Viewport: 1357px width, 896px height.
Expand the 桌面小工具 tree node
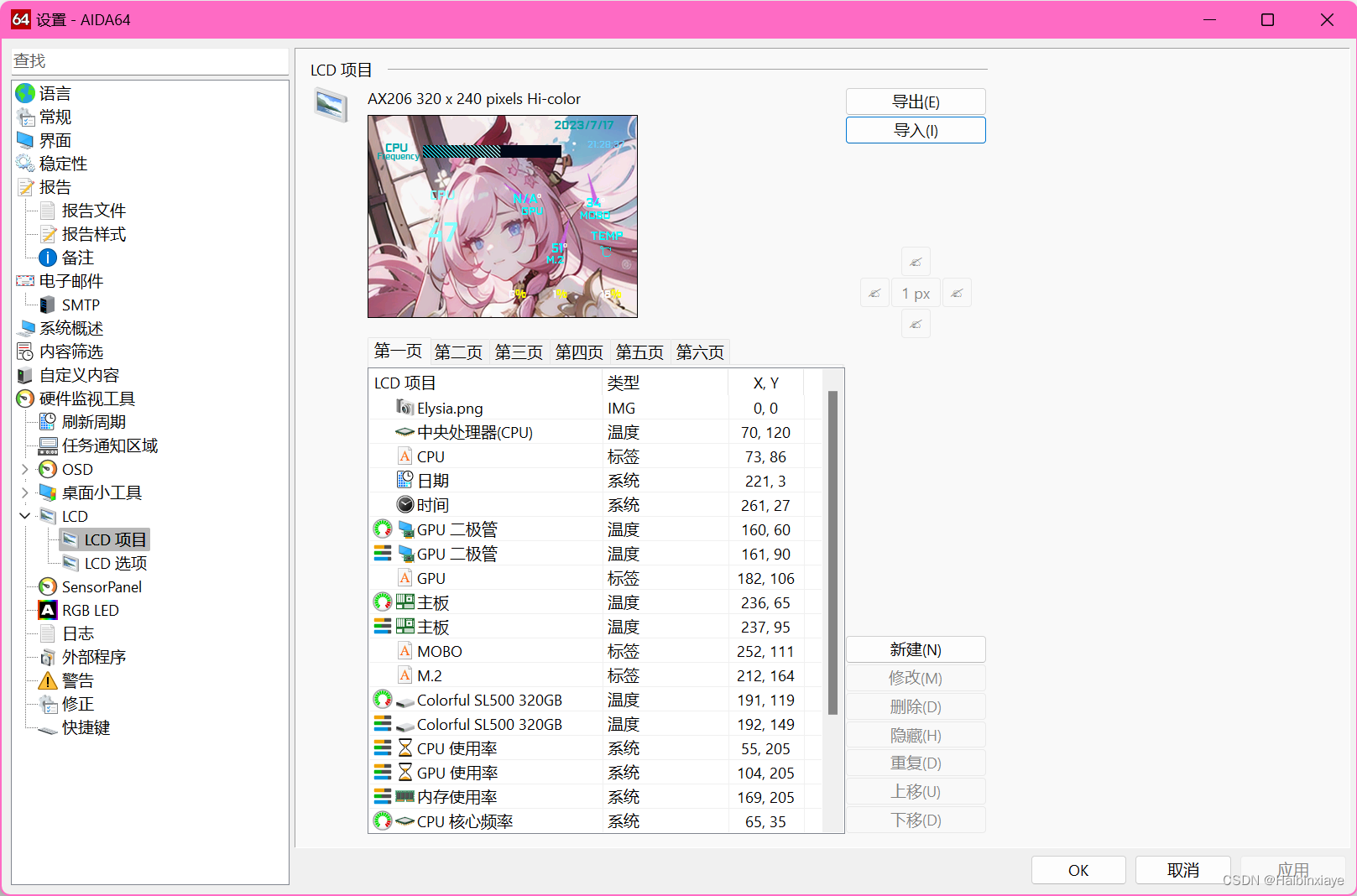click(25, 492)
